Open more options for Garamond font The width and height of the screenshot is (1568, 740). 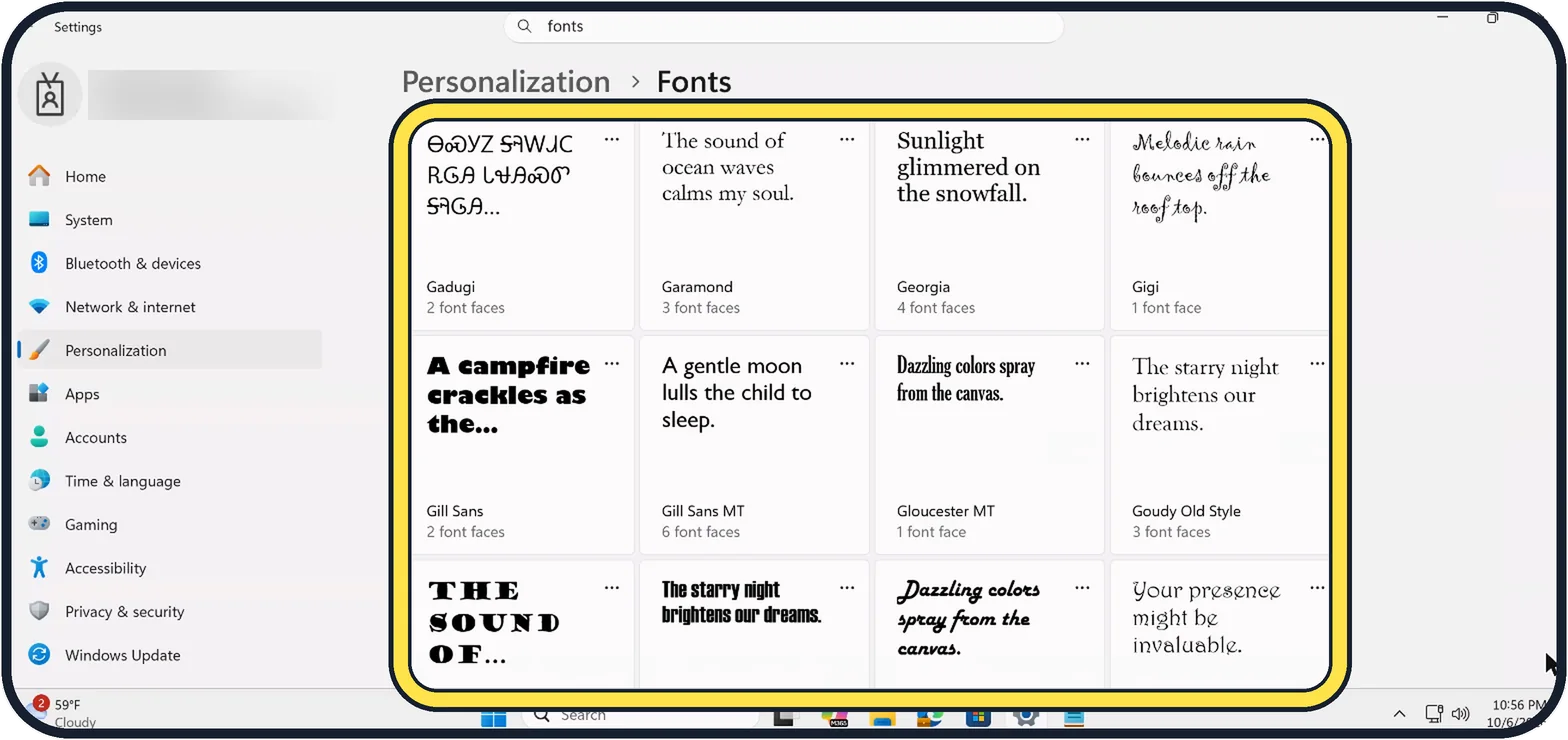(847, 140)
